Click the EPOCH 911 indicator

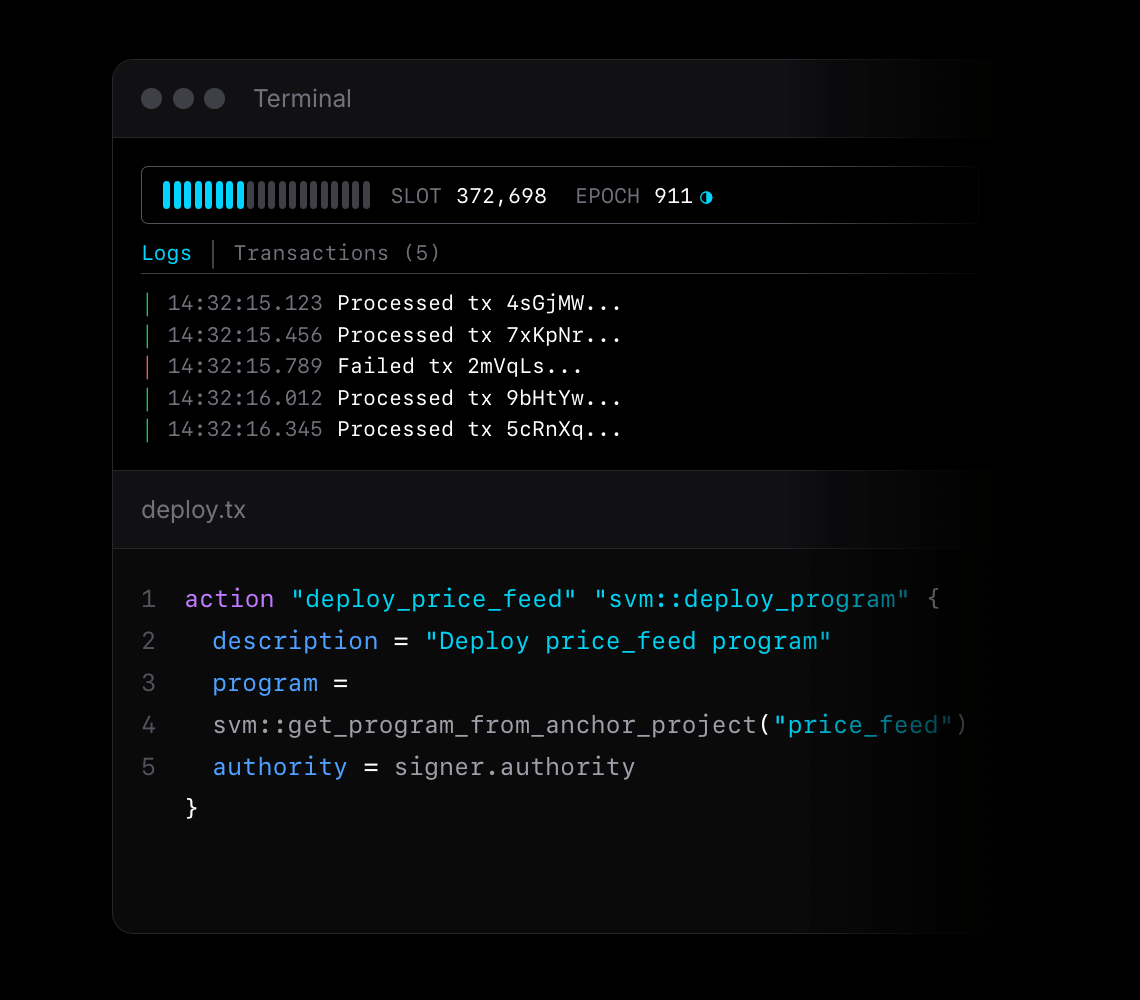click(634, 196)
